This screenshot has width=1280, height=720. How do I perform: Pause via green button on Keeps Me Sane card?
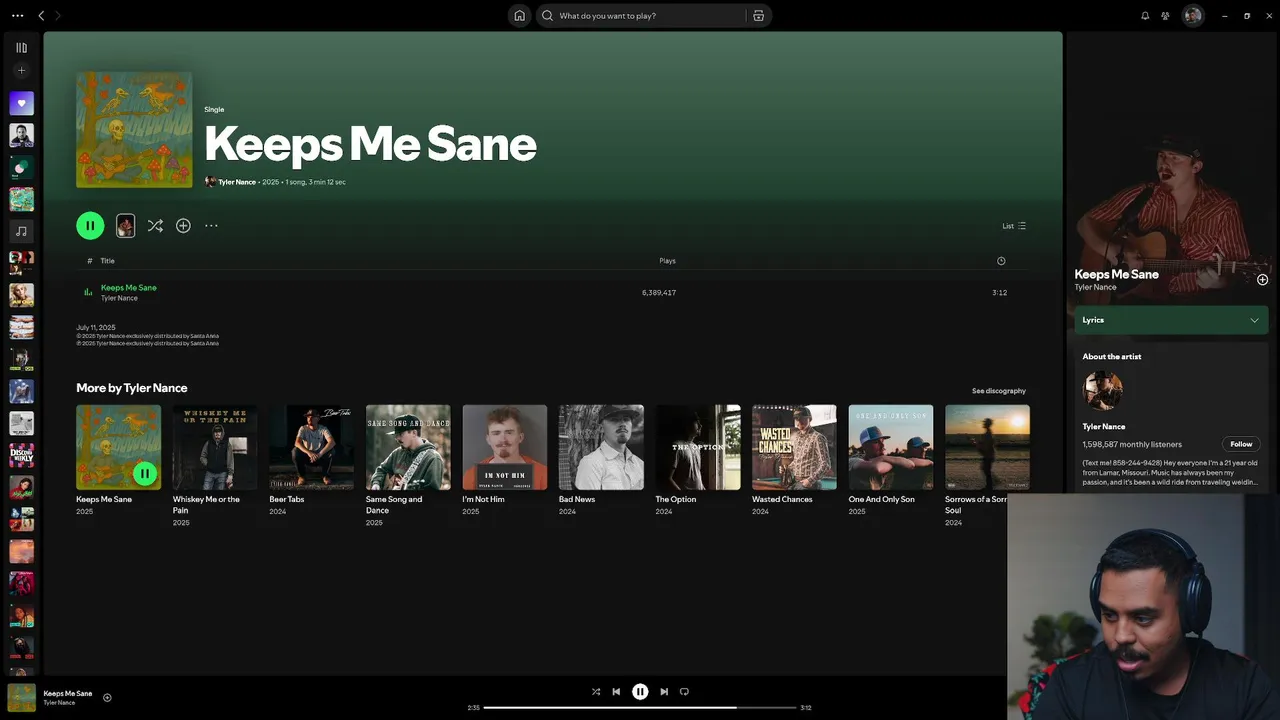pyautogui.click(x=145, y=474)
